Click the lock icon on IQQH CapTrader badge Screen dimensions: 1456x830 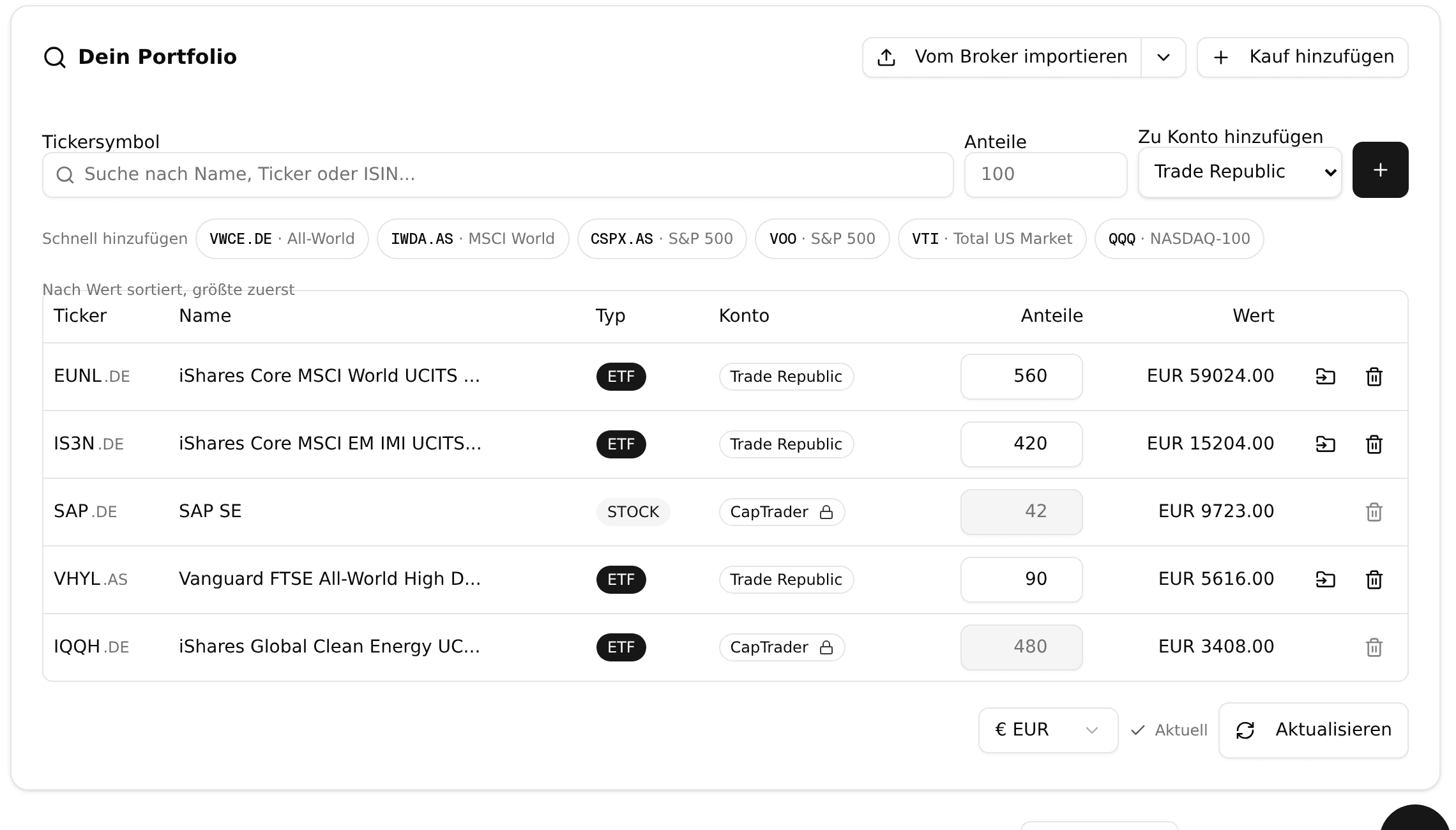click(x=826, y=647)
